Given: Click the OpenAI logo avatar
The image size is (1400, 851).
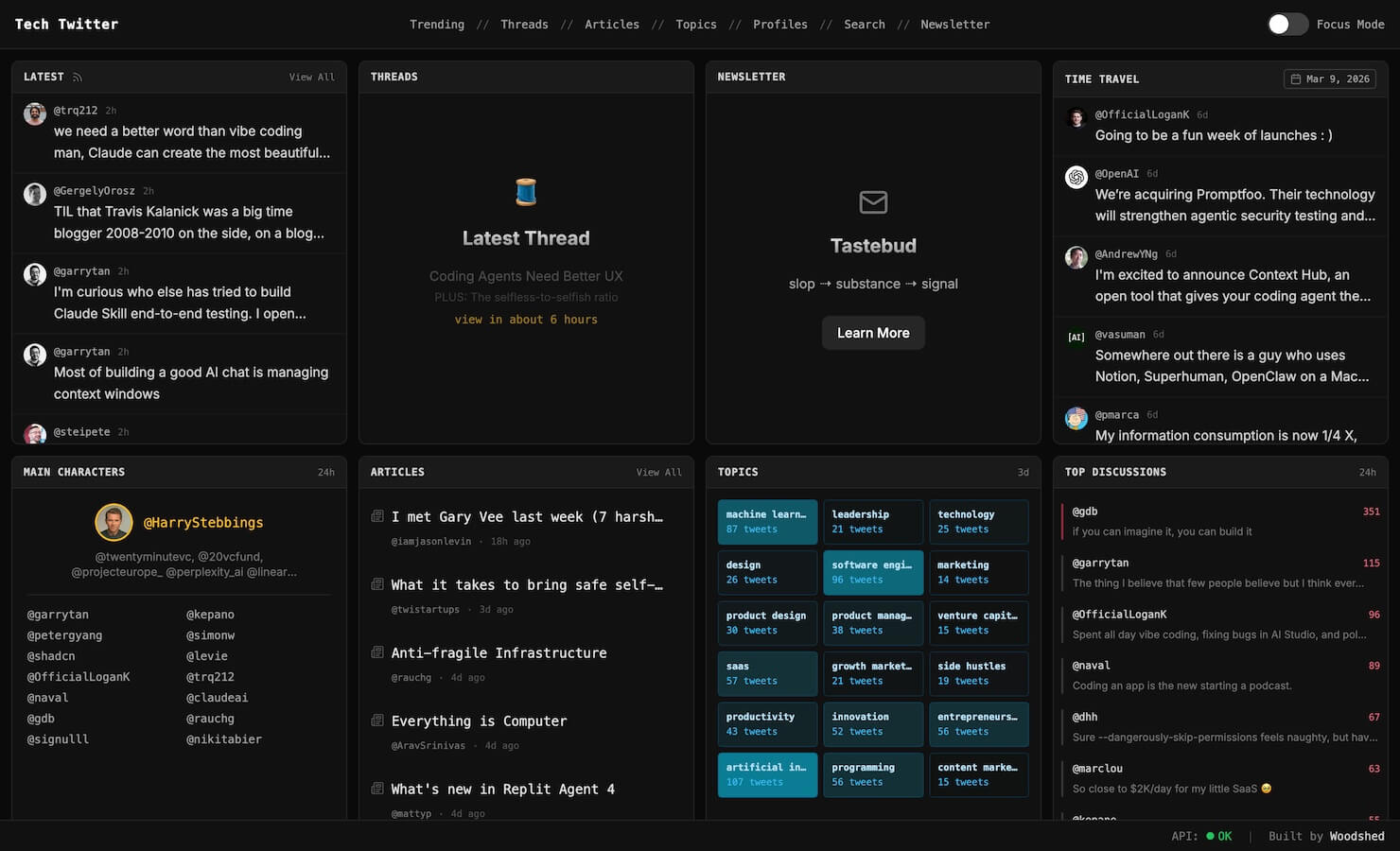Looking at the screenshot, I should (x=1076, y=178).
